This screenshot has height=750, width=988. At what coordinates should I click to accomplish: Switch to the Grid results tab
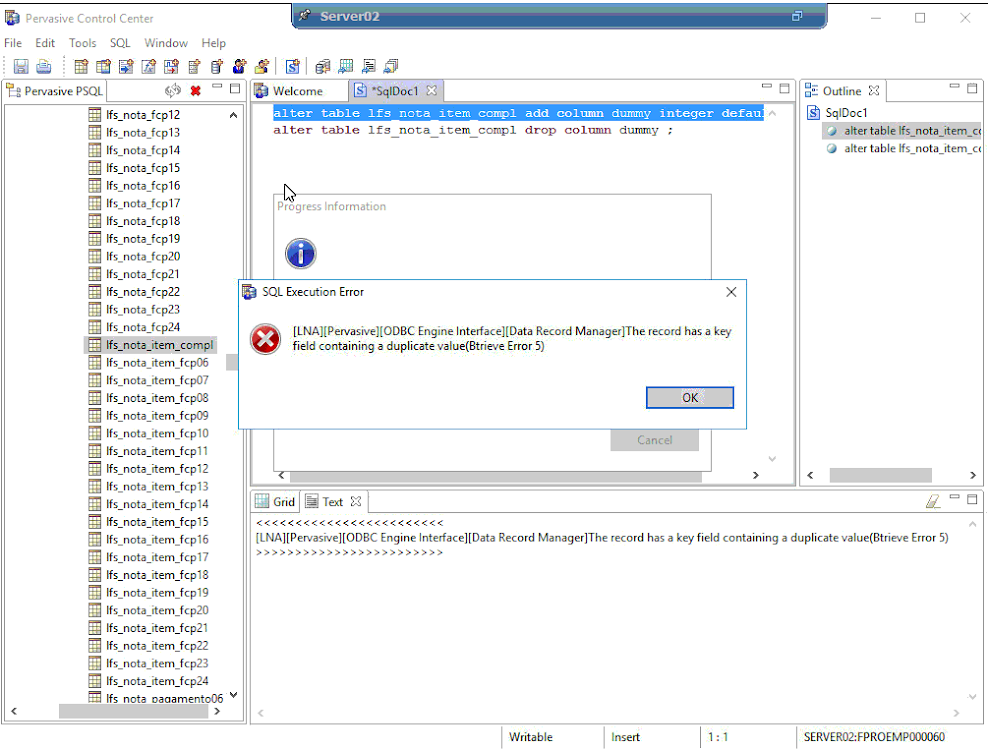coord(275,502)
